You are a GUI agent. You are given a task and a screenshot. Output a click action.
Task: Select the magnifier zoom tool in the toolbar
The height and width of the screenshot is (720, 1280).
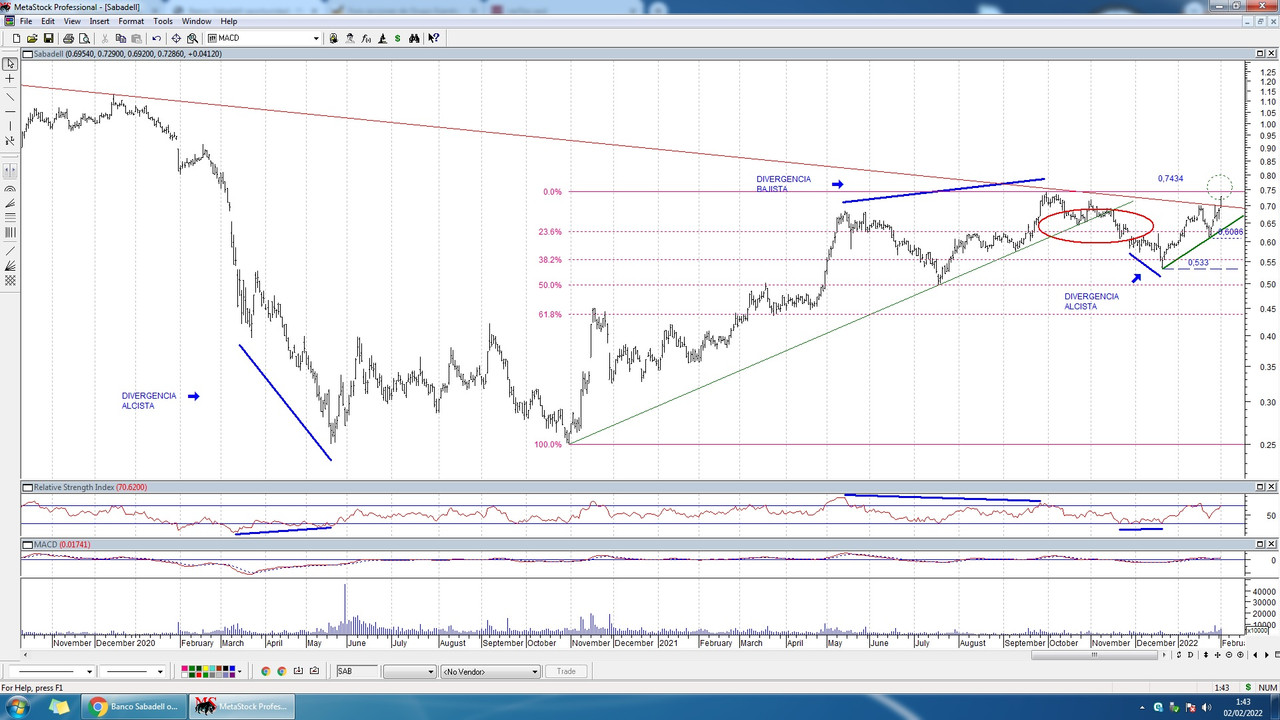pos(192,38)
